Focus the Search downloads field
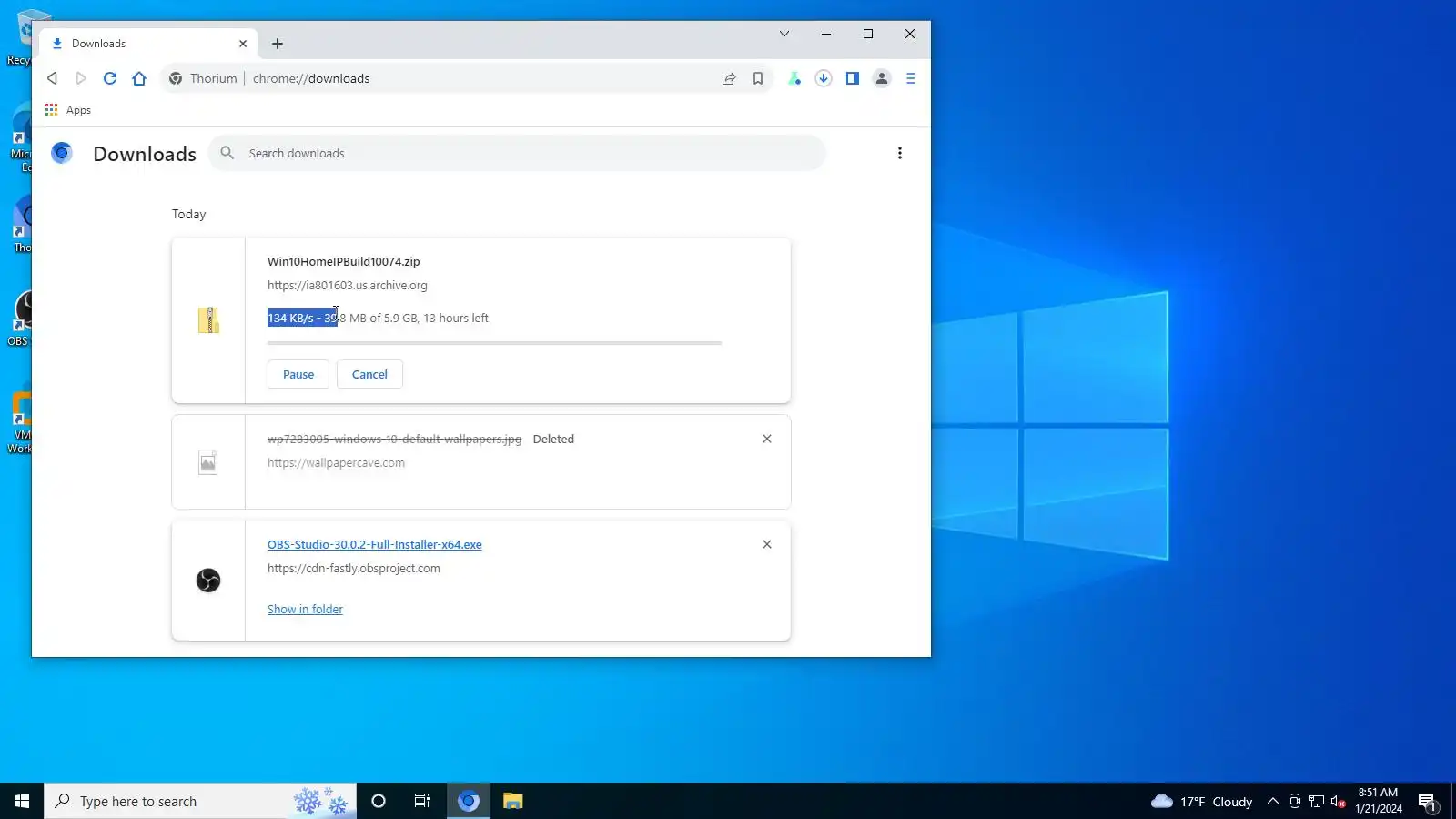This screenshot has height=819, width=1456. (517, 153)
